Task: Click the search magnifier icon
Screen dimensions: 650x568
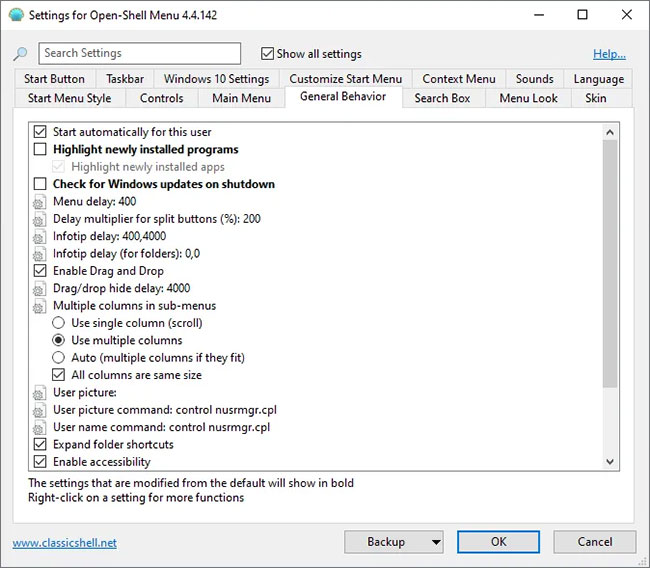Action: [x=21, y=54]
